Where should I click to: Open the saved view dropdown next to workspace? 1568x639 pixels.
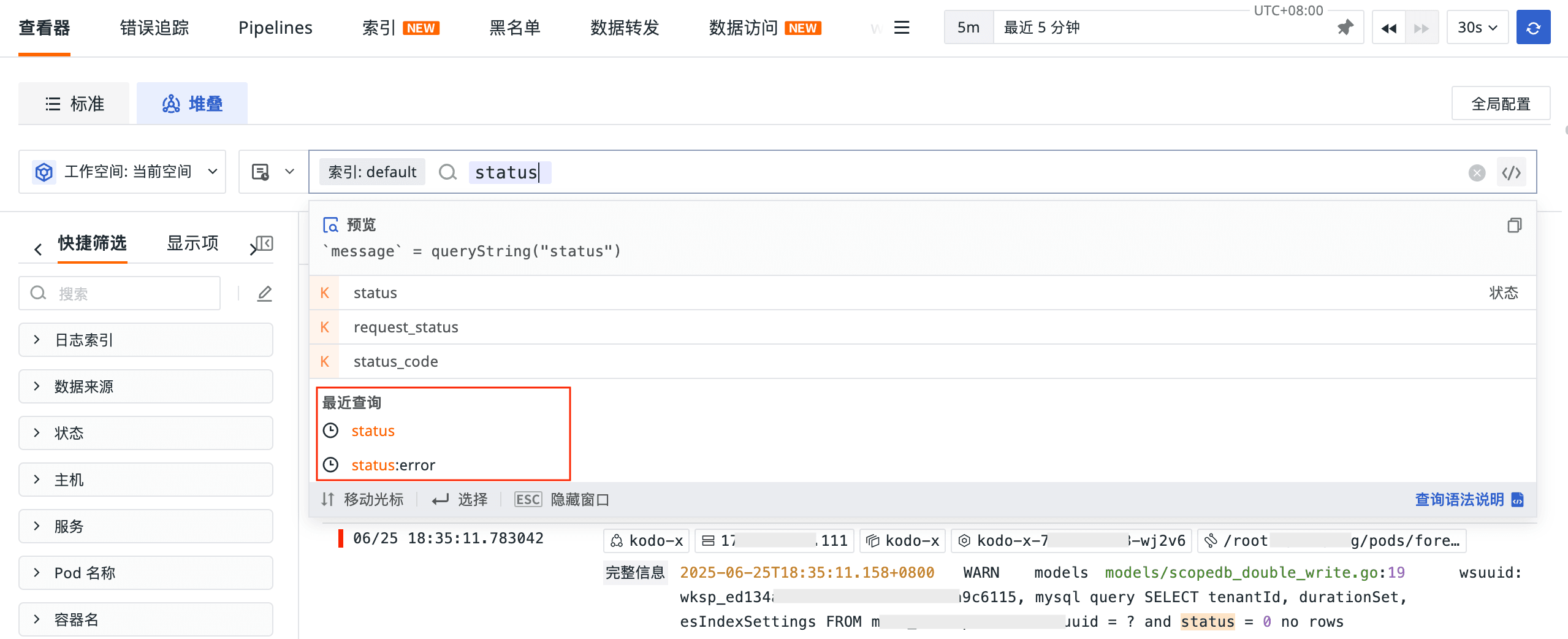click(273, 172)
